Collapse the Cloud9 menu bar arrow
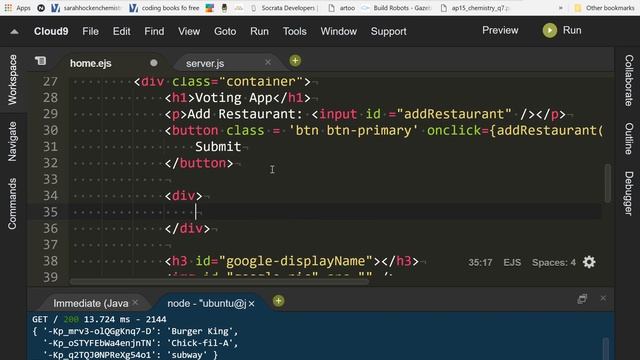 (14, 31)
